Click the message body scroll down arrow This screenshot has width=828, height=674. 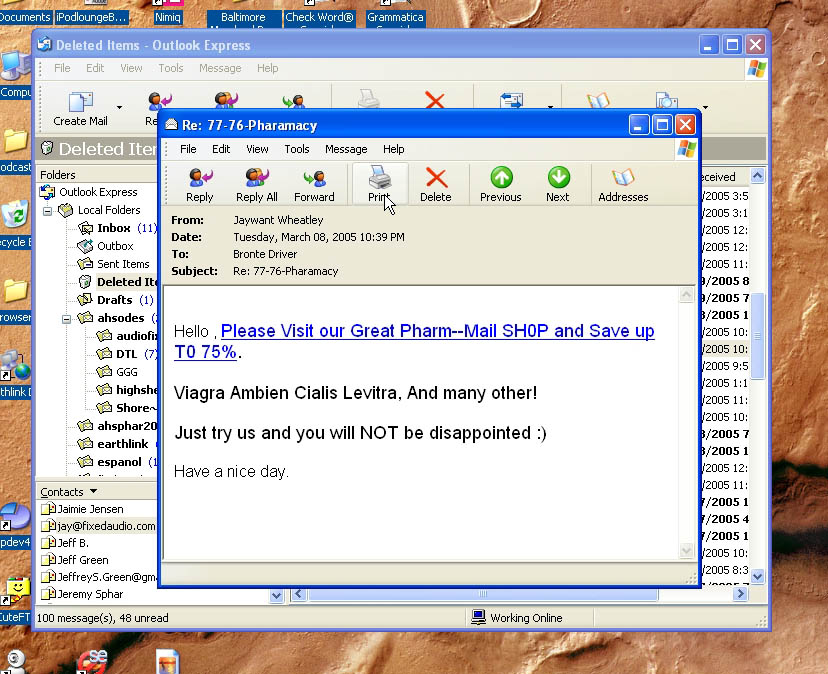(686, 550)
